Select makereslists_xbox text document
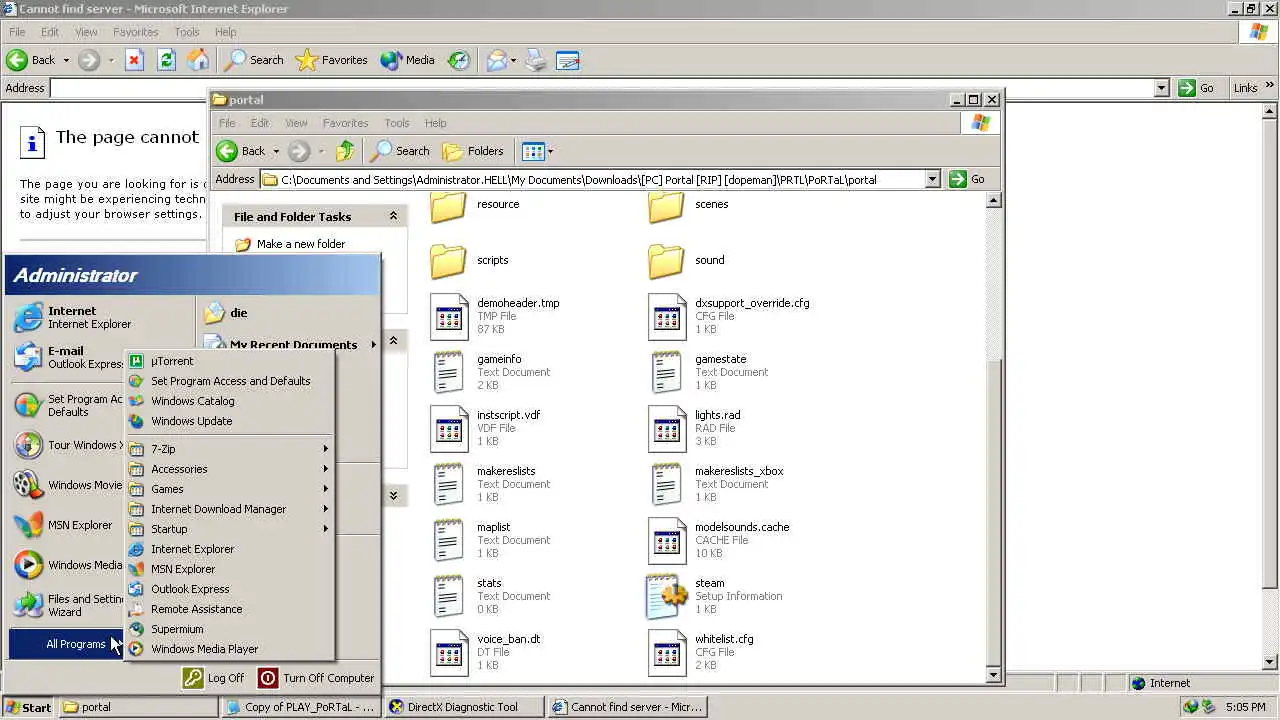Screen dimensions: 1280x720 [x=716, y=484]
